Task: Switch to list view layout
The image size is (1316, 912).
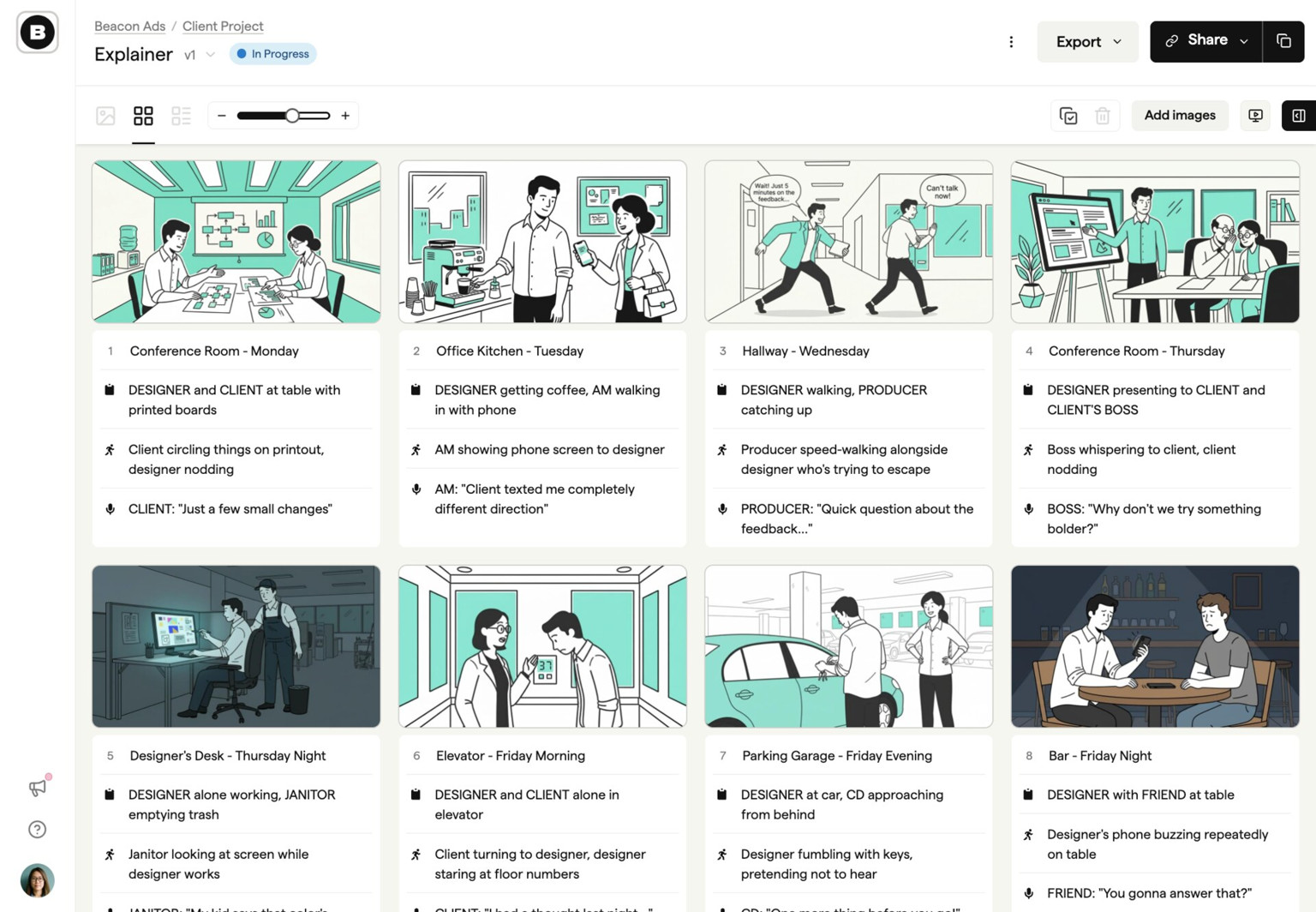Action: (181, 115)
